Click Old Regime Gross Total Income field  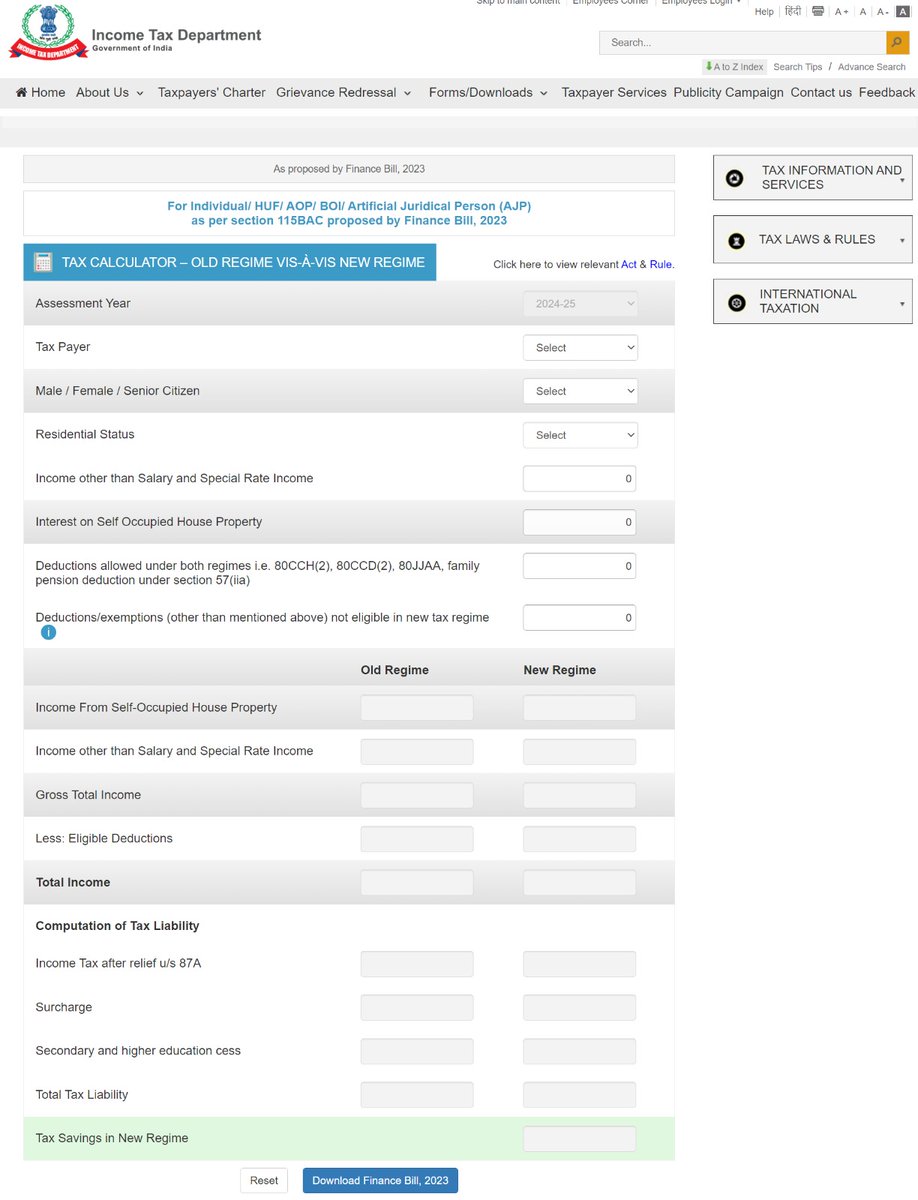click(417, 796)
